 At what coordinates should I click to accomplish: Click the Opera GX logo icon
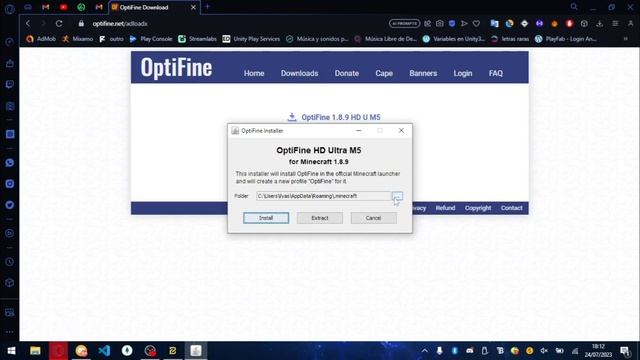pyautogui.click(x=10, y=9)
